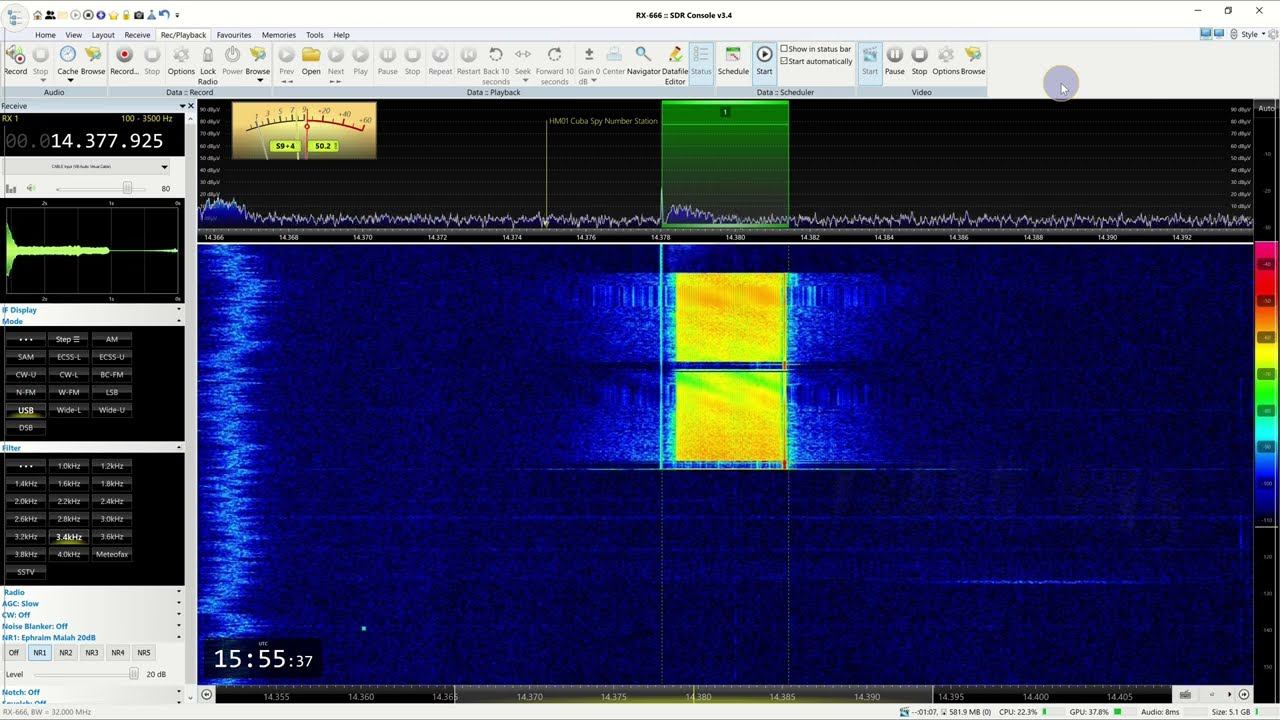Expand the Style dropdown menu
The image size is (1280, 720).
click(1253, 34)
